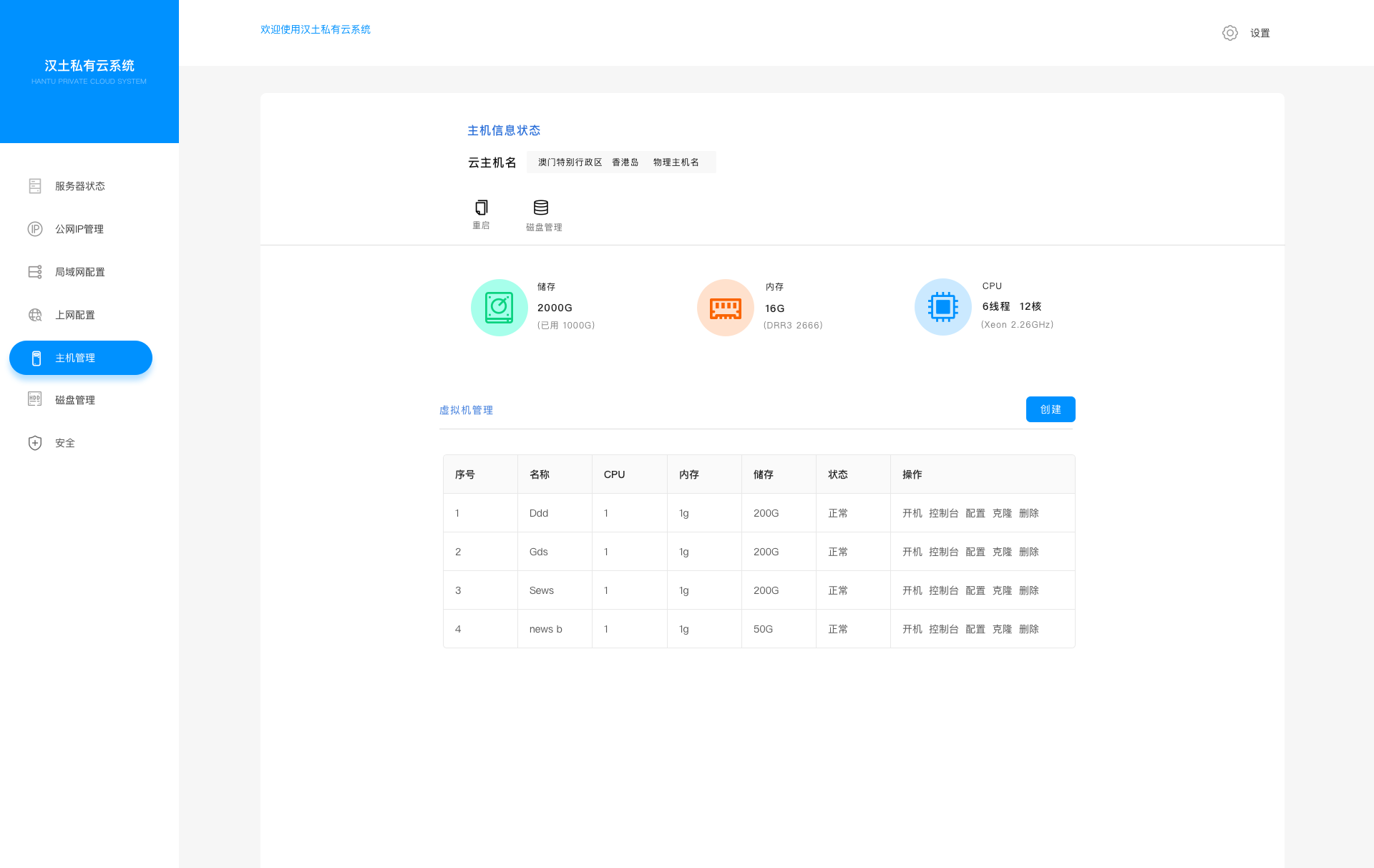Click 删除 for VM Gds
Image resolution: width=1374 pixels, height=868 pixels.
coord(1029,552)
